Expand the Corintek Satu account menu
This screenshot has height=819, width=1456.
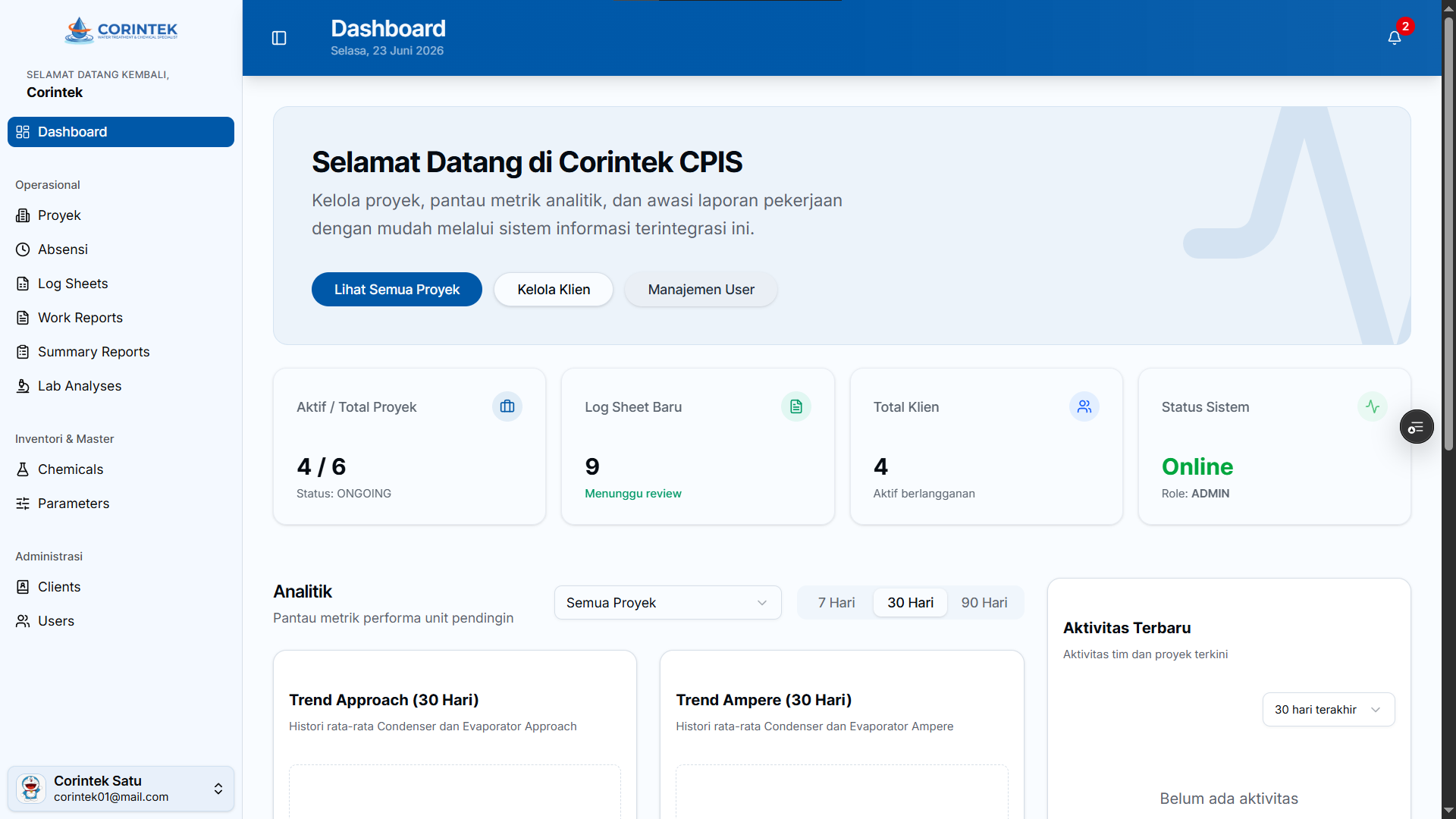[x=121, y=789]
